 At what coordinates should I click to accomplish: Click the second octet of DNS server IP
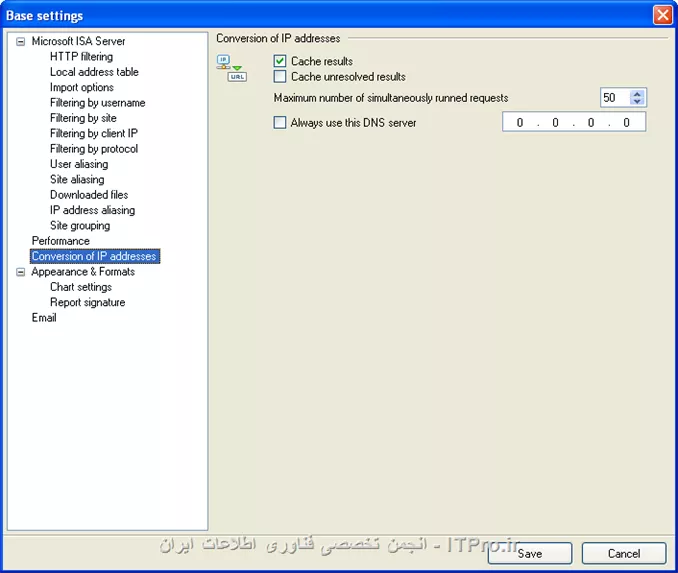click(x=555, y=123)
